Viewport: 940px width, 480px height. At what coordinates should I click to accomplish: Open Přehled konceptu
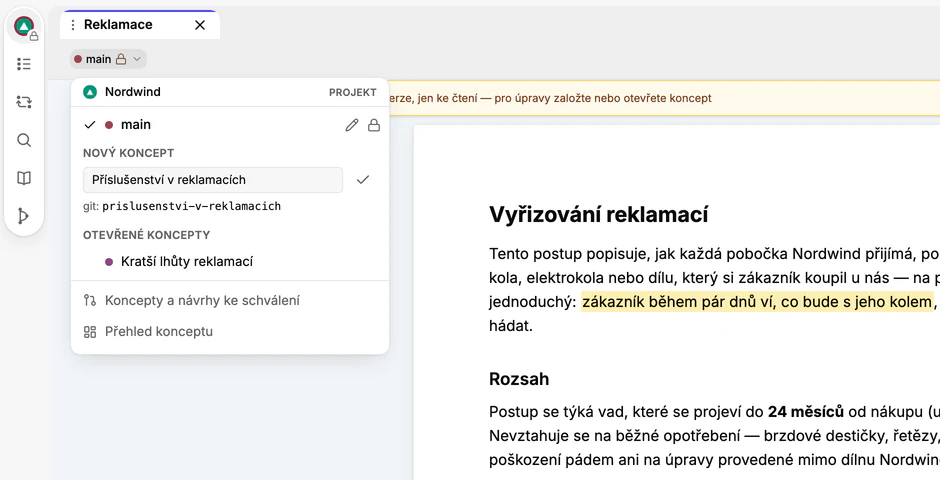pyautogui.click(x=230, y=331)
